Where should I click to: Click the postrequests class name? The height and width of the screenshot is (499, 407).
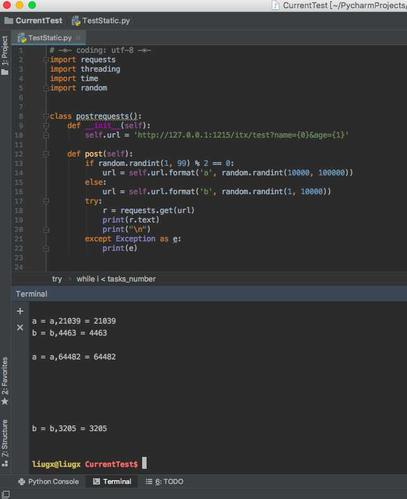[x=107, y=116]
